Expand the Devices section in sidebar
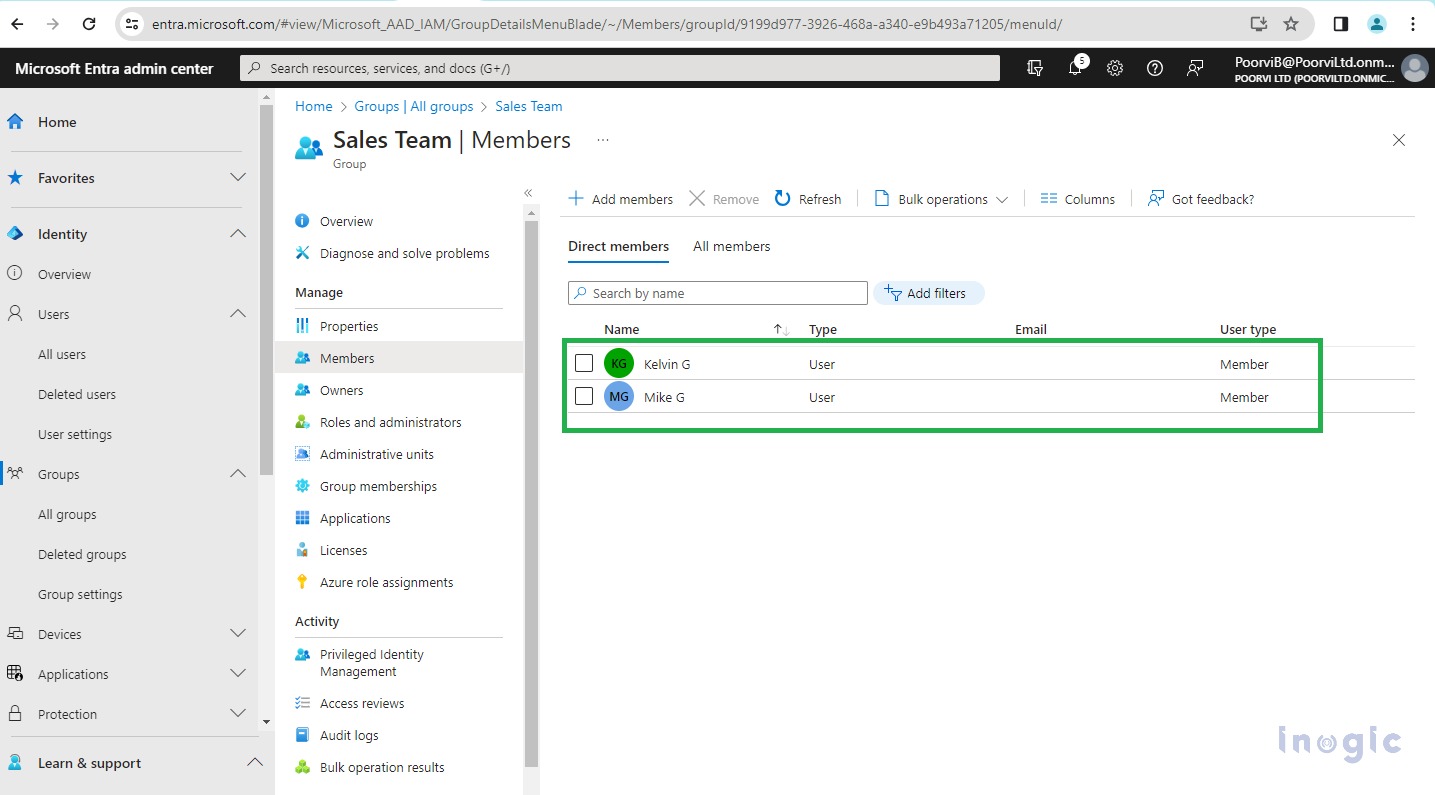The height and width of the screenshot is (795, 1435). pyautogui.click(x=238, y=634)
